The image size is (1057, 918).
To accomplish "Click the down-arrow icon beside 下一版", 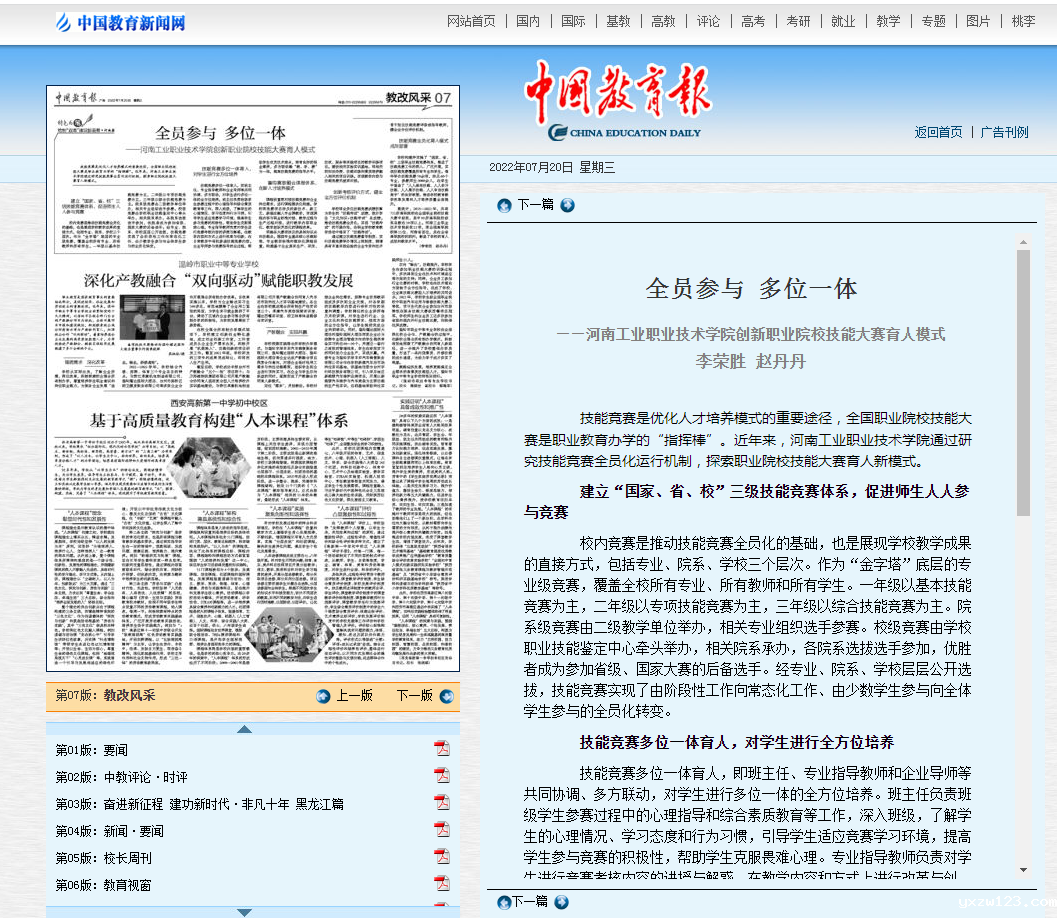I will point(446,695).
